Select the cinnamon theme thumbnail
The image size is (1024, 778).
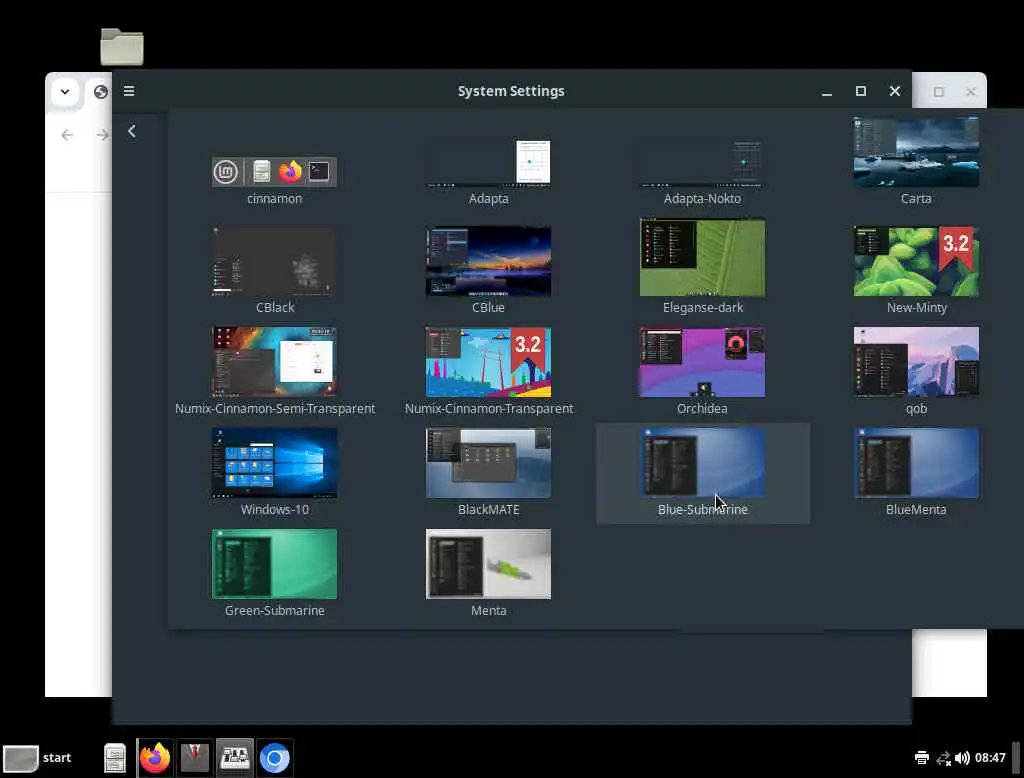click(274, 172)
